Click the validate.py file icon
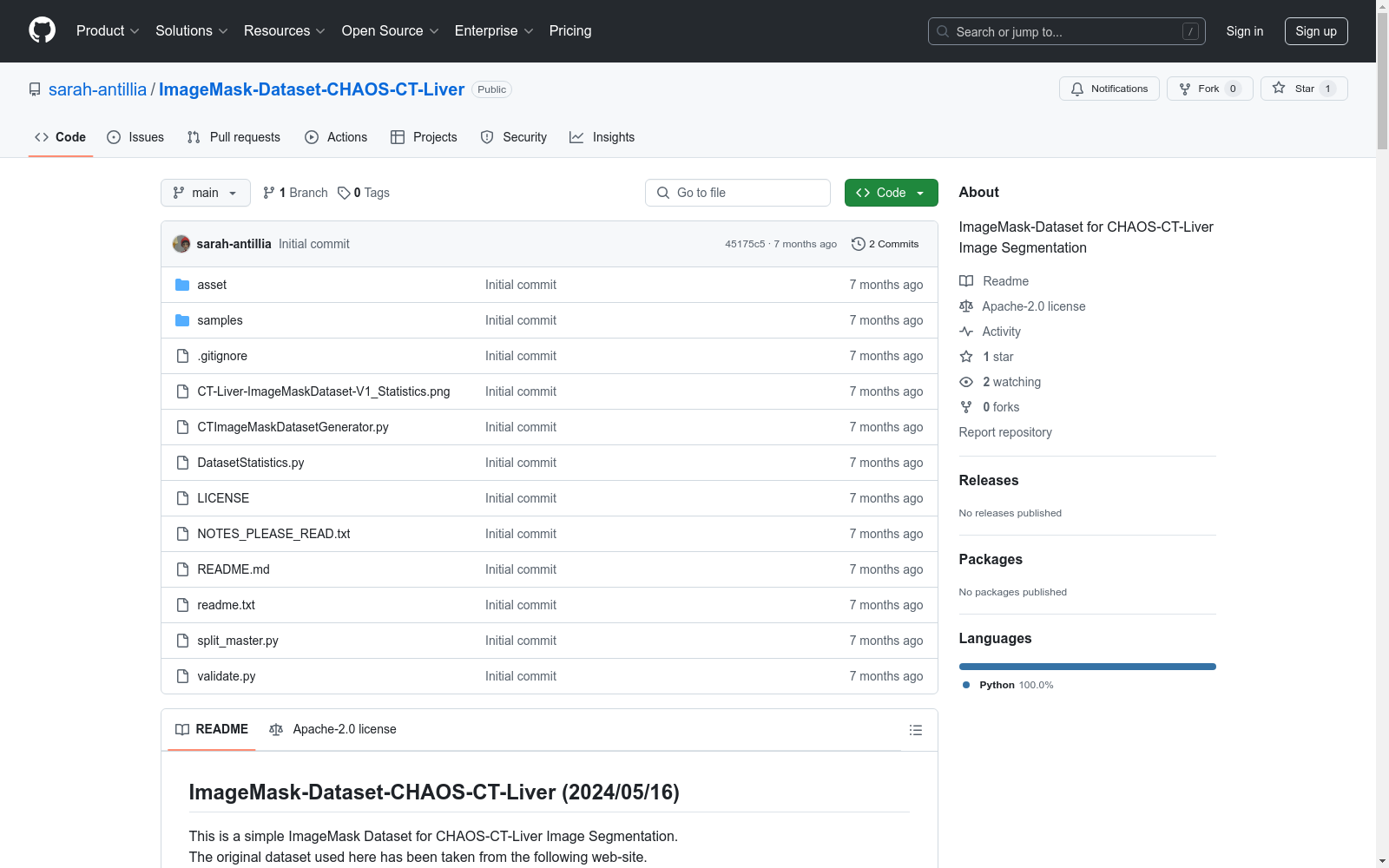Image resolution: width=1389 pixels, height=868 pixels. click(182, 676)
